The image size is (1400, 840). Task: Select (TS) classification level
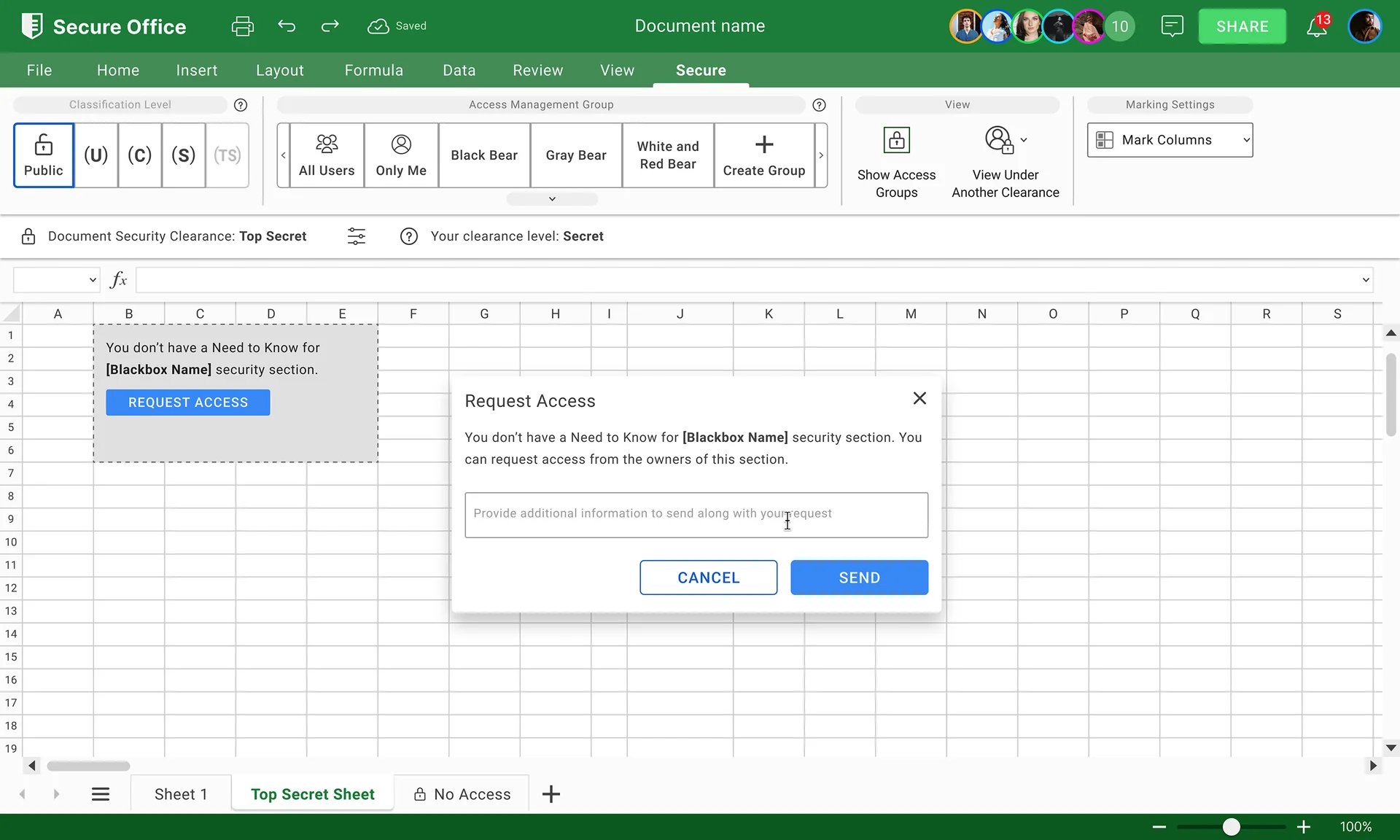point(227,155)
